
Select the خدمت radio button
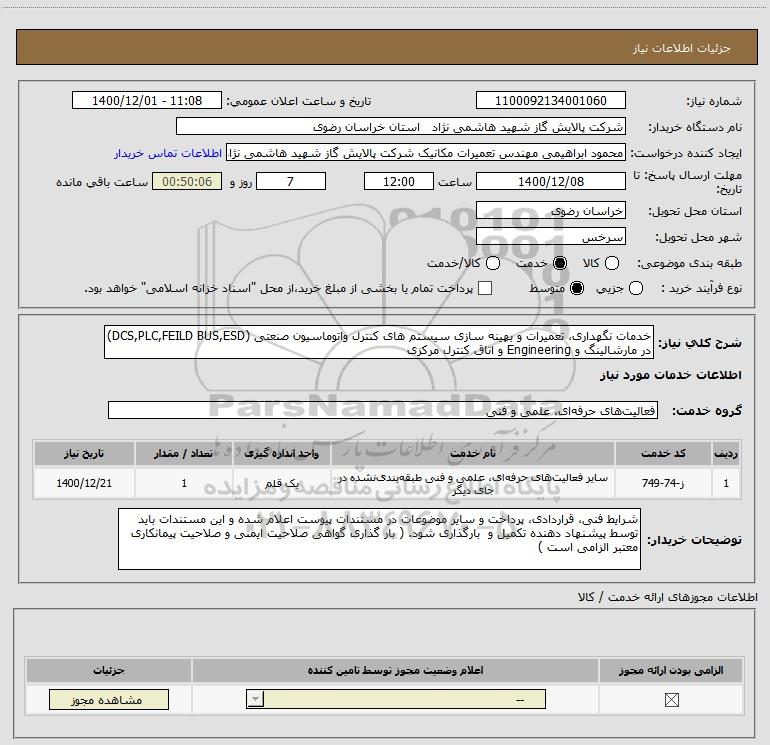click(x=560, y=263)
